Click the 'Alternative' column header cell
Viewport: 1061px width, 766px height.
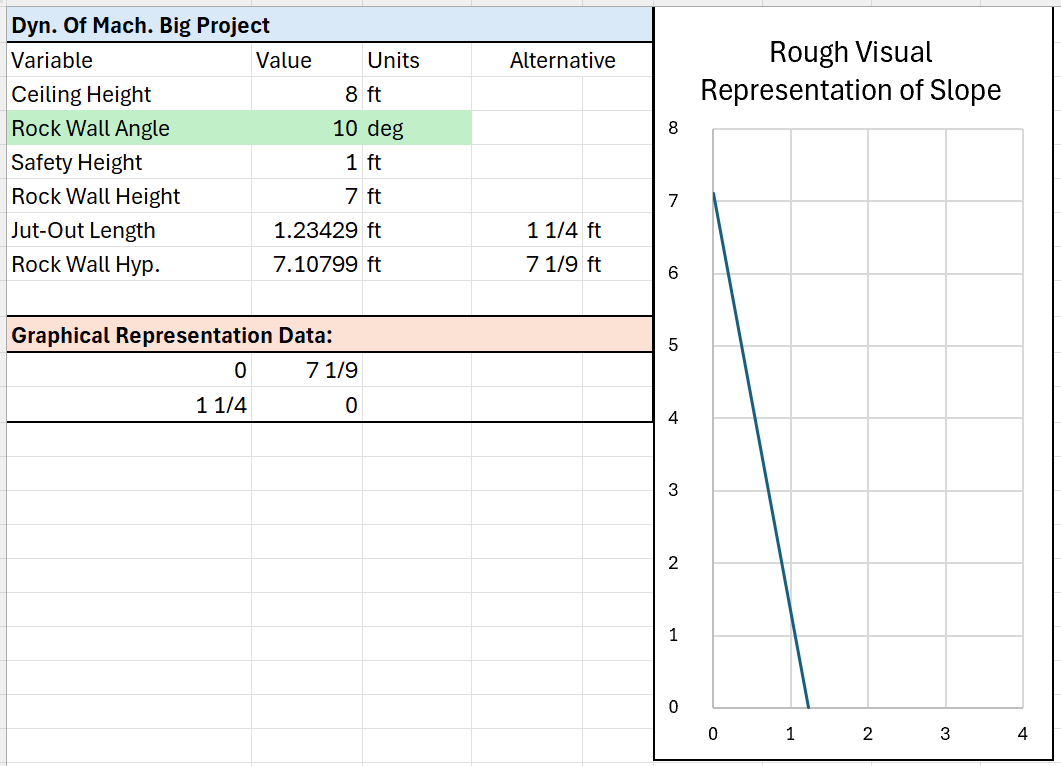(x=562, y=60)
